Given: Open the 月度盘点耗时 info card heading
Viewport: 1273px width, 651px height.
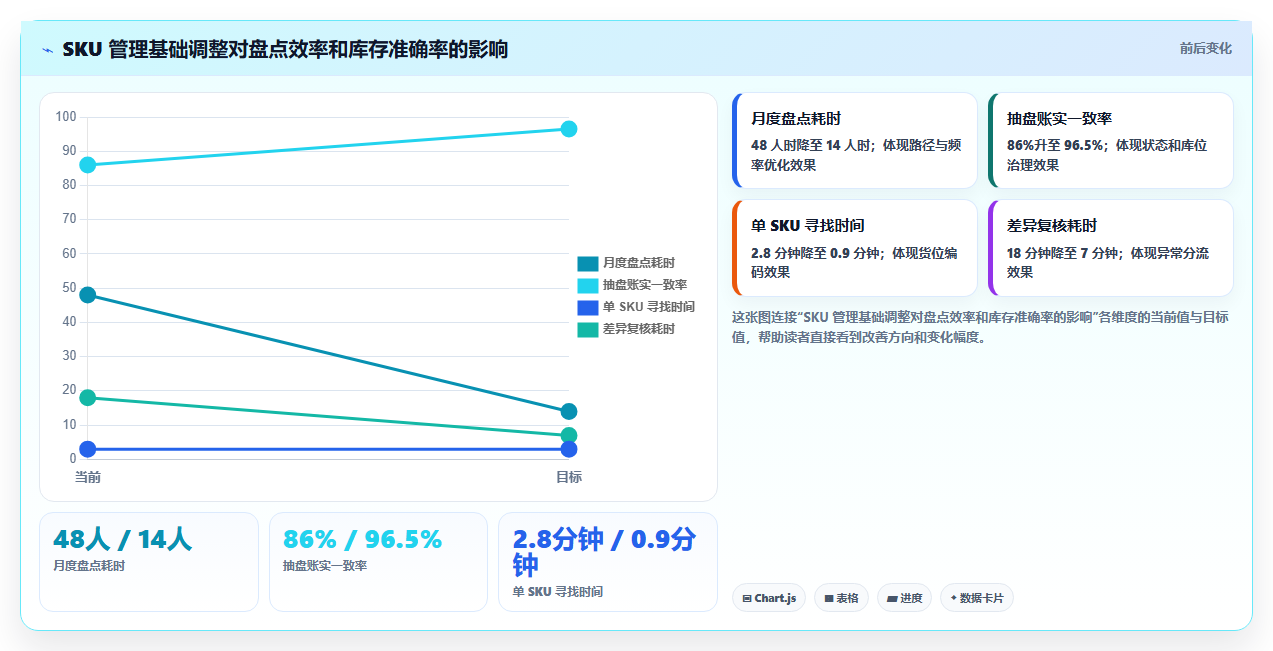Looking at the screenshot, I should point(796,119).
